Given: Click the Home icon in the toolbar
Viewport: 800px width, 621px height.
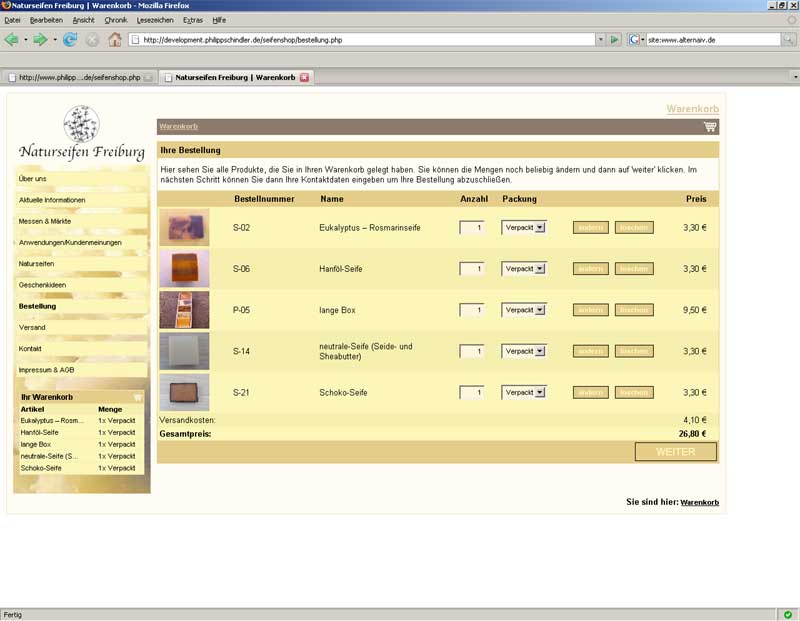Looking at the screenshot, I should point(115,40).
